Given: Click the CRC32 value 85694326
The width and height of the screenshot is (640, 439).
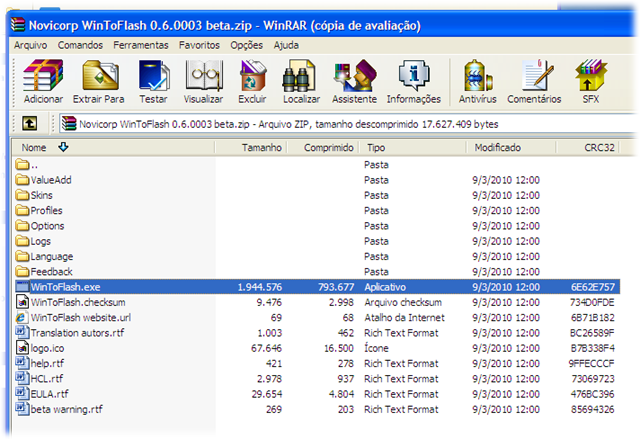Looking at the screenshot, I should (x=593, y=409).
